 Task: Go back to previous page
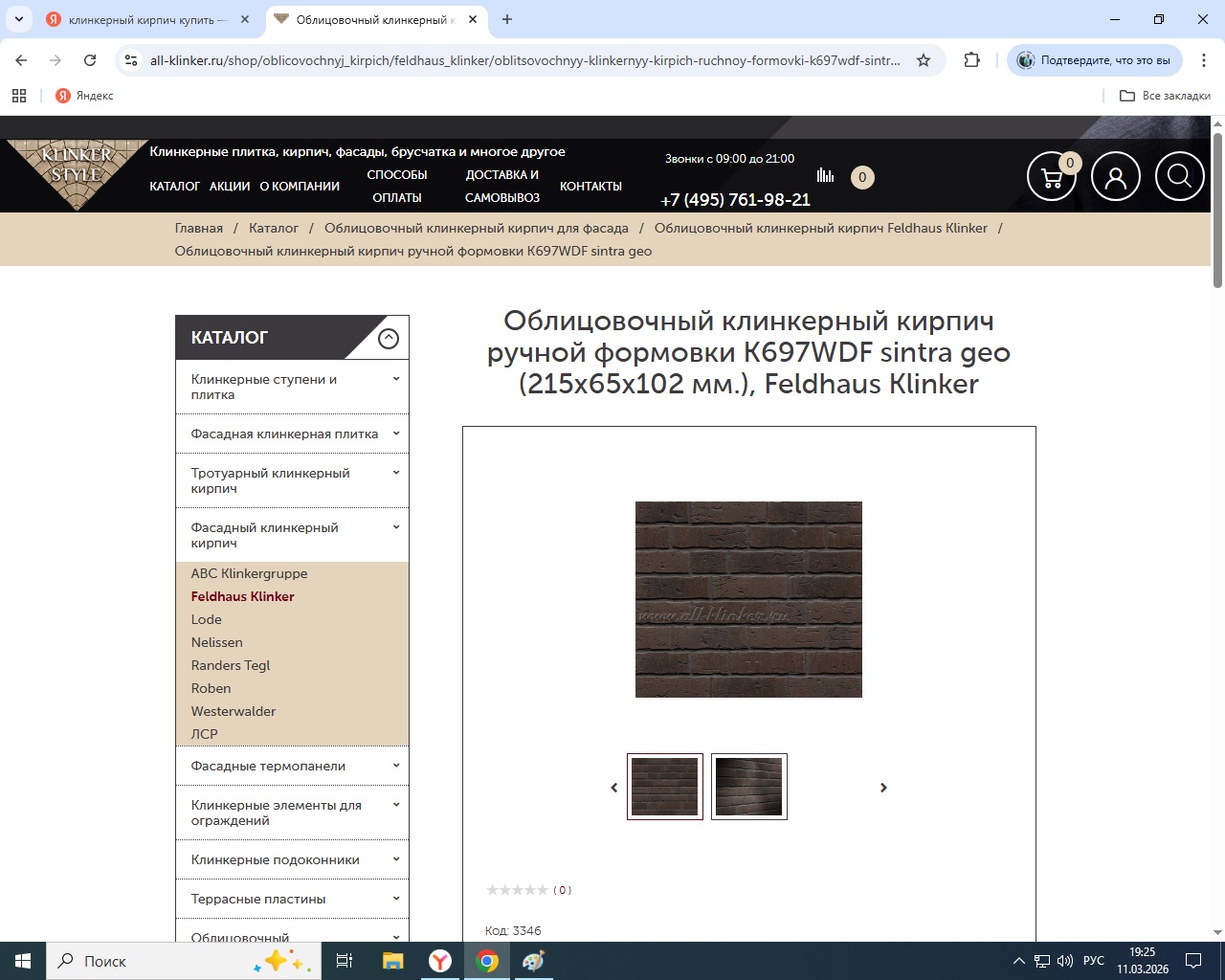(21, 60)
